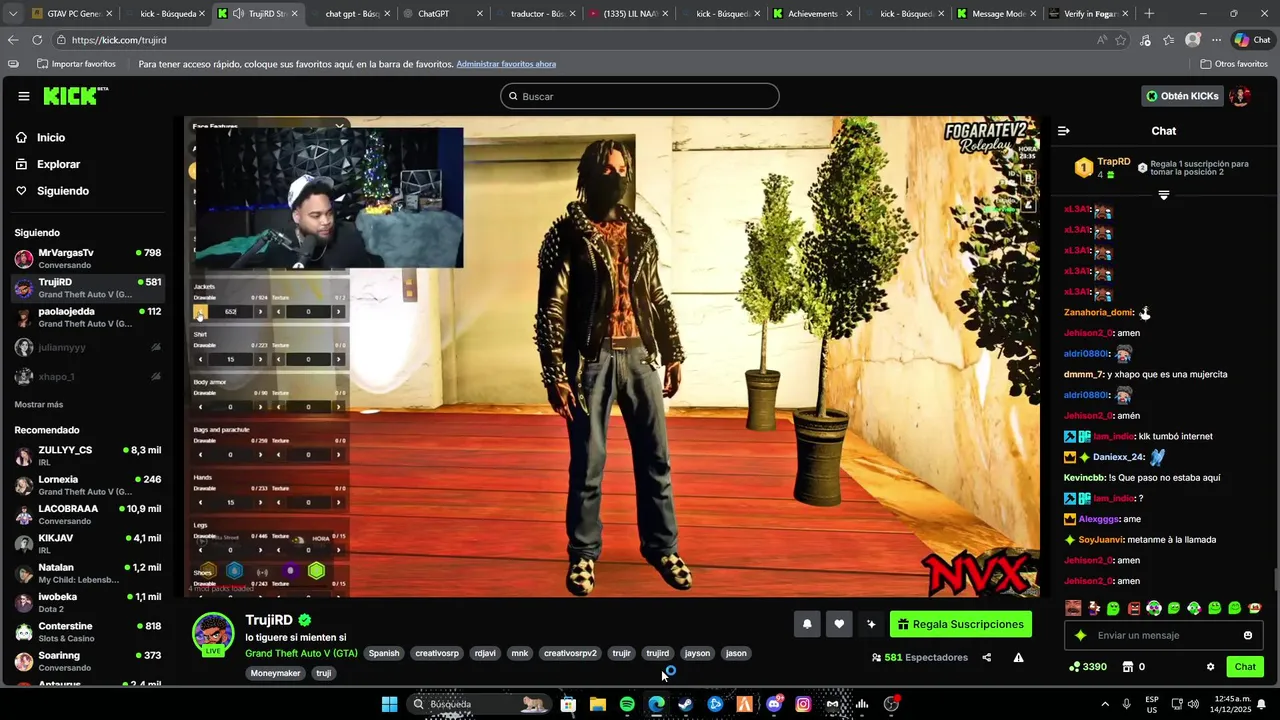The image size is (1280, 720).
Task: Click the jayson tag
Action: (x=697, y=653)
